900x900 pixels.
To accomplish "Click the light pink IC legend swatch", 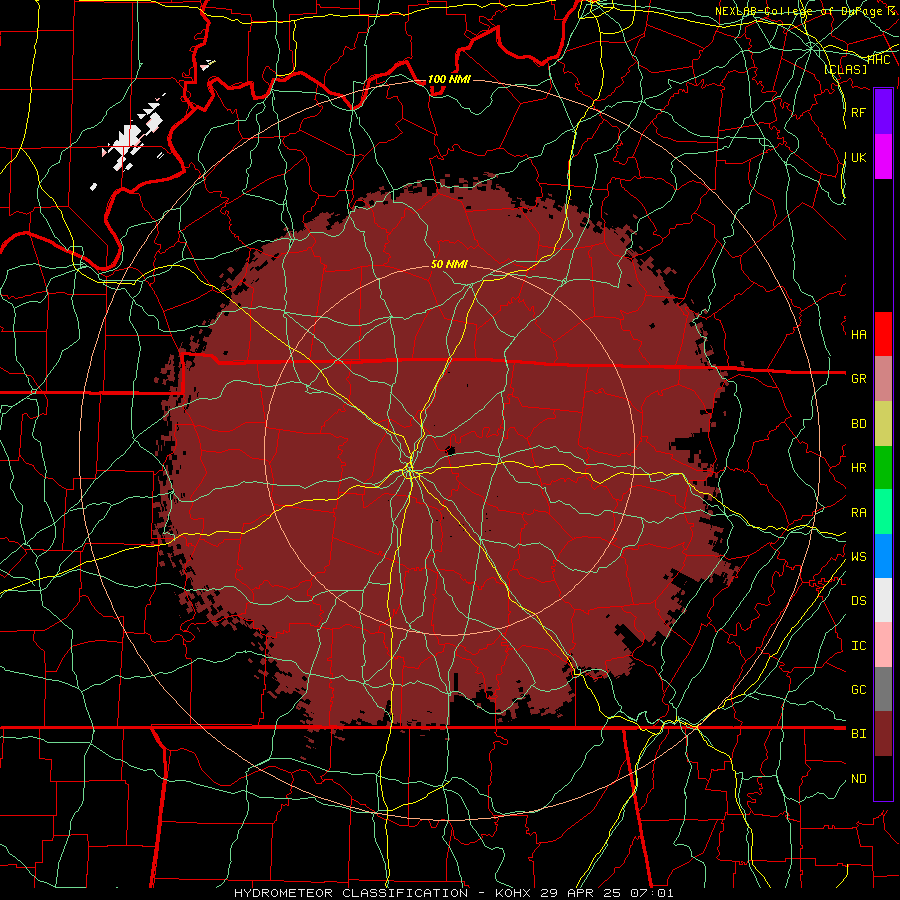I will click(x=883, y=645).
